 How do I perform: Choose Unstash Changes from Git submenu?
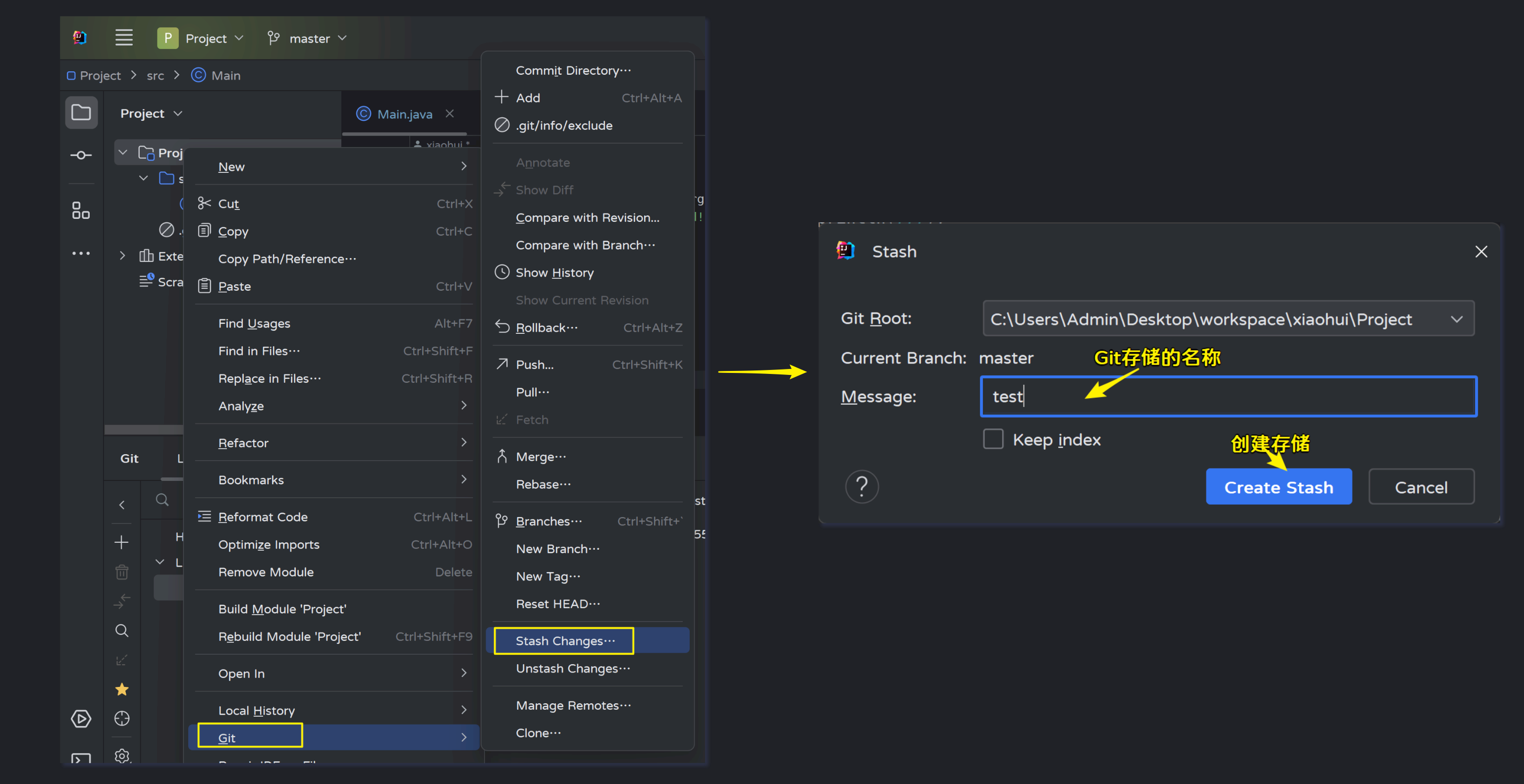(572, 668)
